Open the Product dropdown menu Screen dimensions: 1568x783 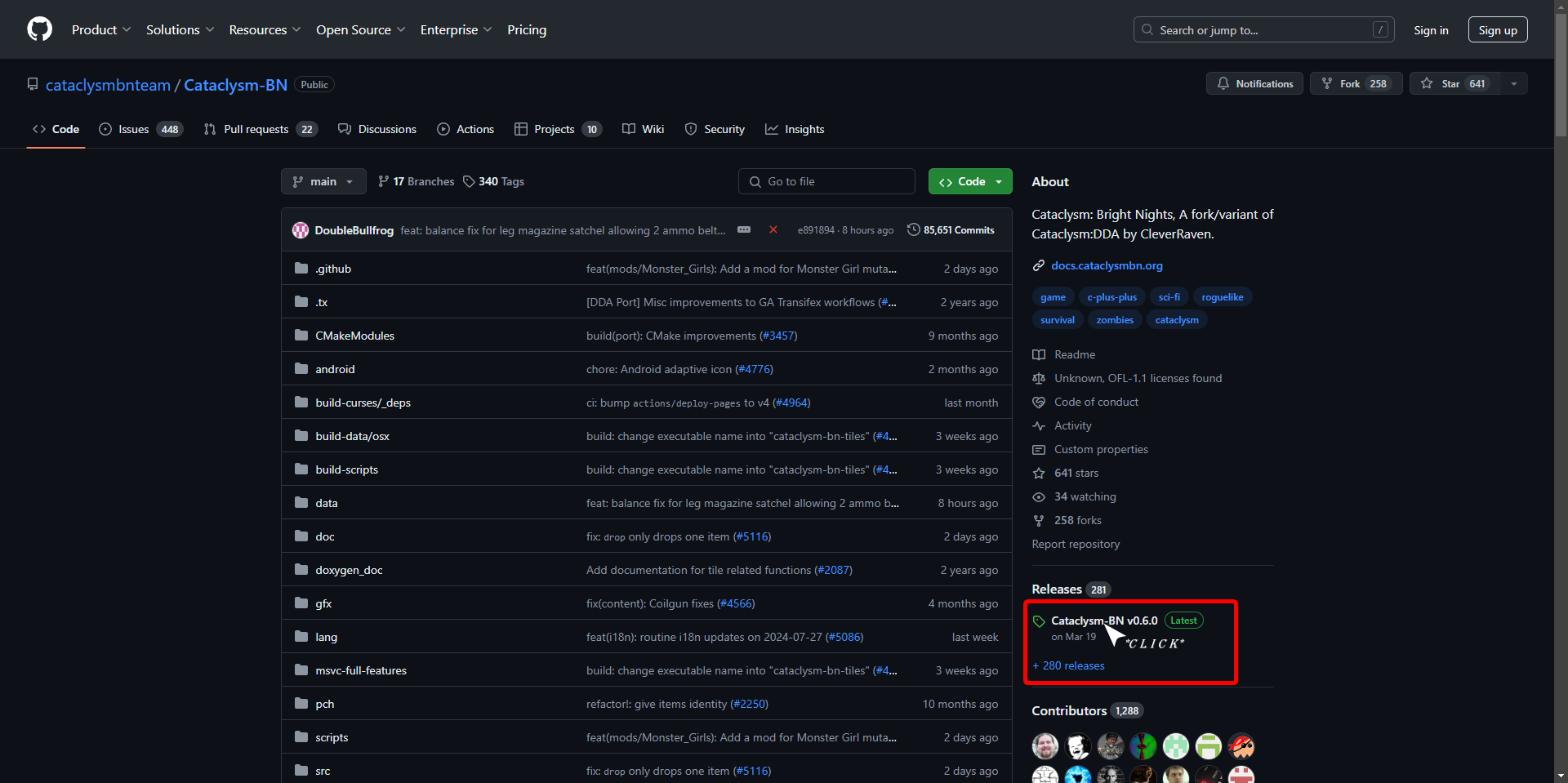[101, 29]
